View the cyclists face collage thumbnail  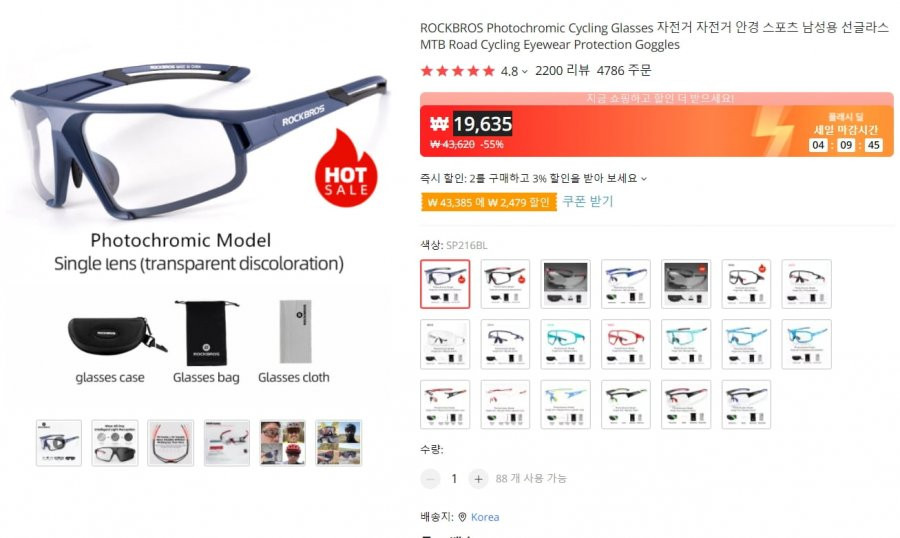282,443
